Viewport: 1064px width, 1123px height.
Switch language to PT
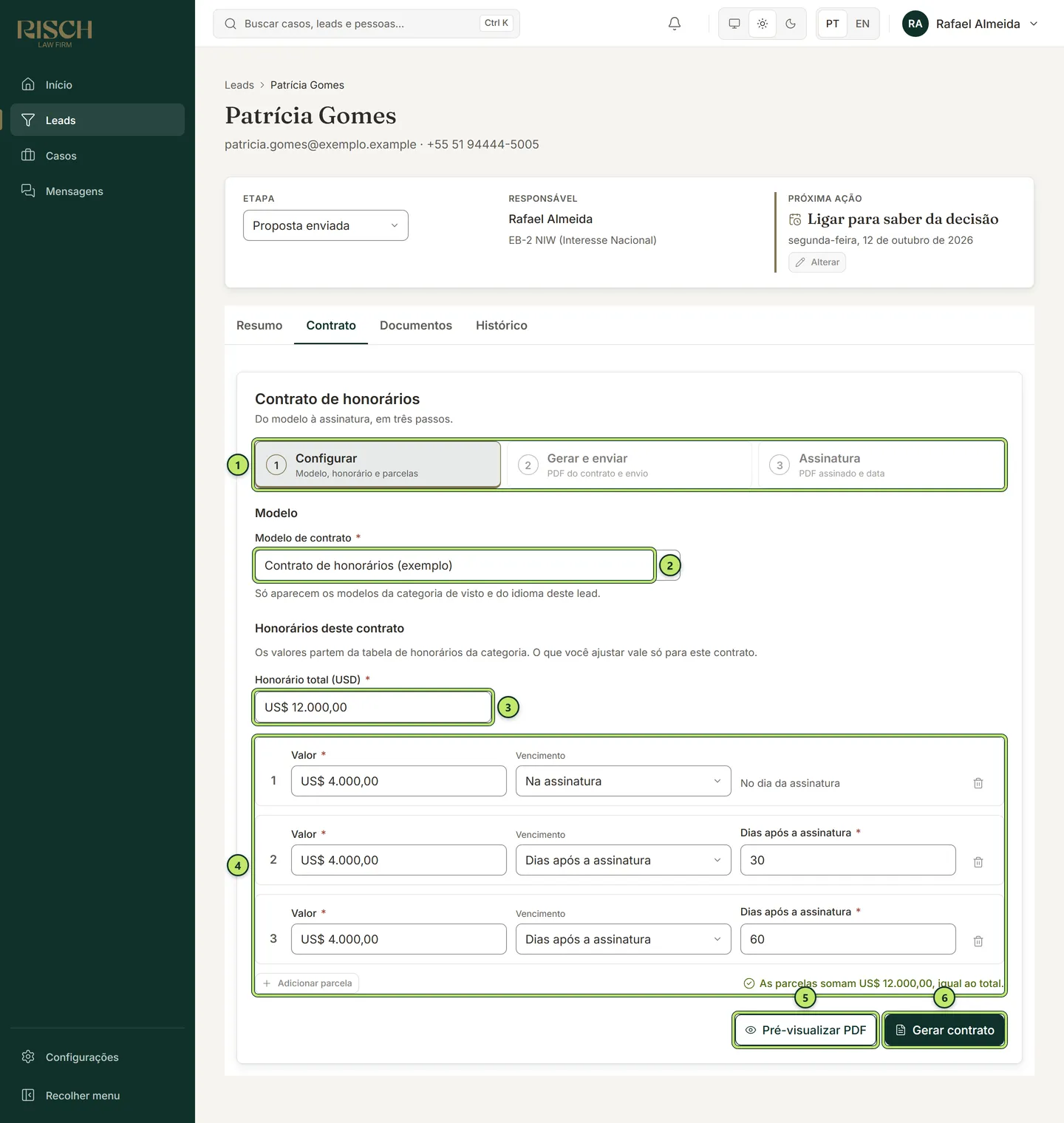point(833,24)
